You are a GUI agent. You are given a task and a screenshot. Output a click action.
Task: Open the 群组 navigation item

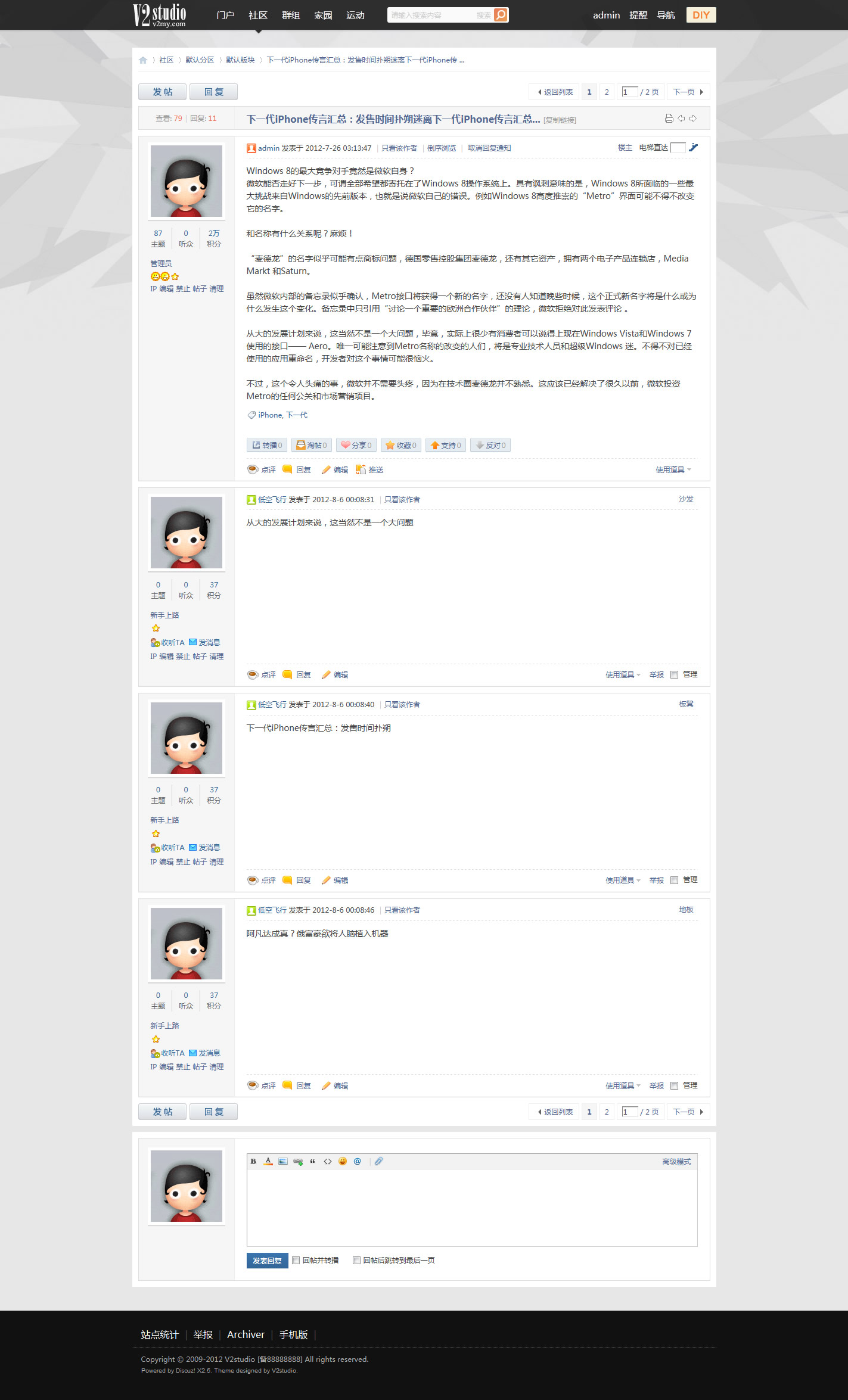point(291,15)
